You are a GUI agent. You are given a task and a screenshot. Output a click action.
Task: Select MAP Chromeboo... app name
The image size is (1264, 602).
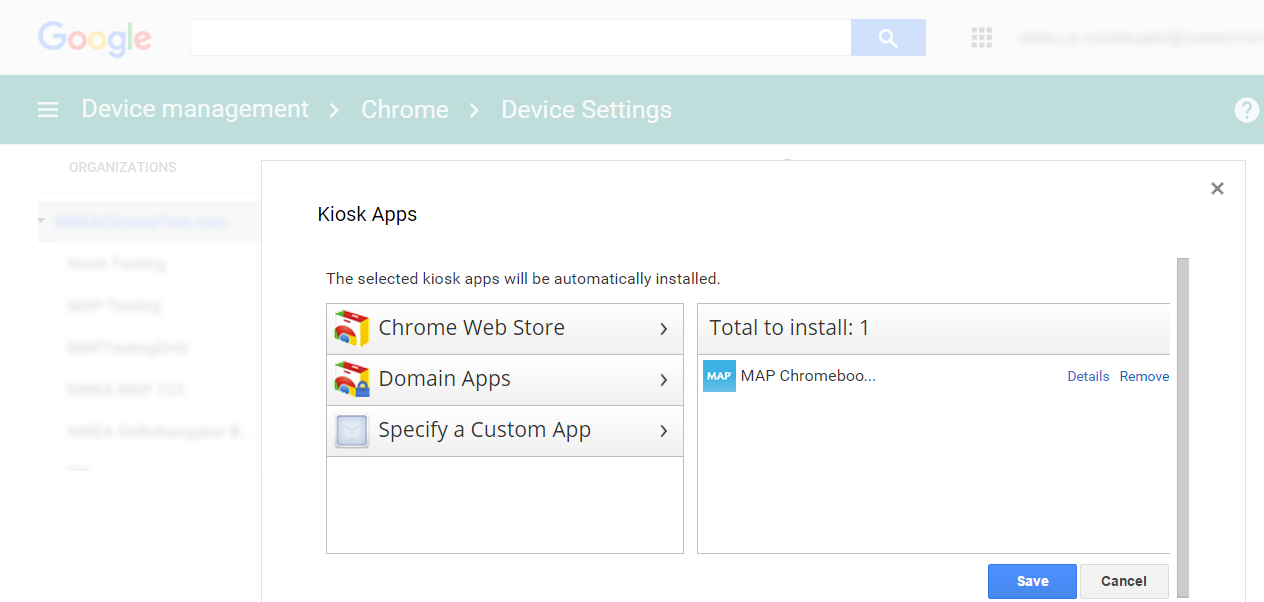[x=808, y=376]
